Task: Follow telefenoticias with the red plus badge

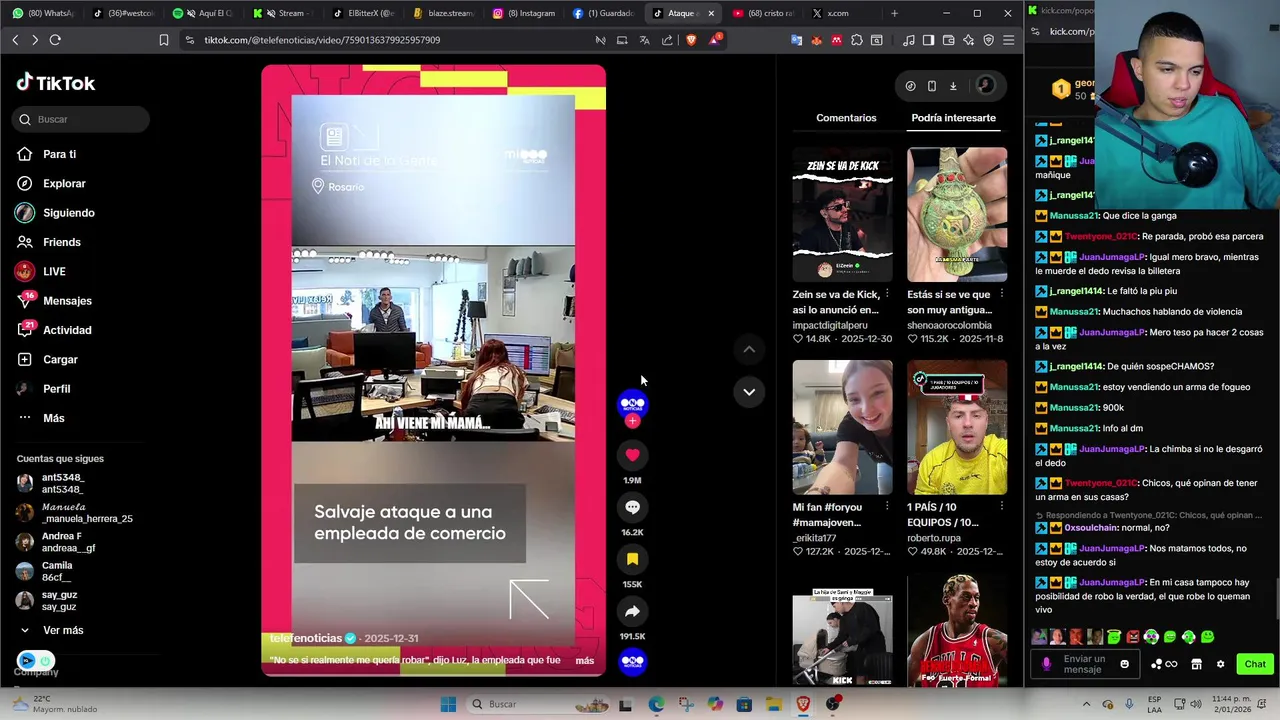Action: pos(632,421)
